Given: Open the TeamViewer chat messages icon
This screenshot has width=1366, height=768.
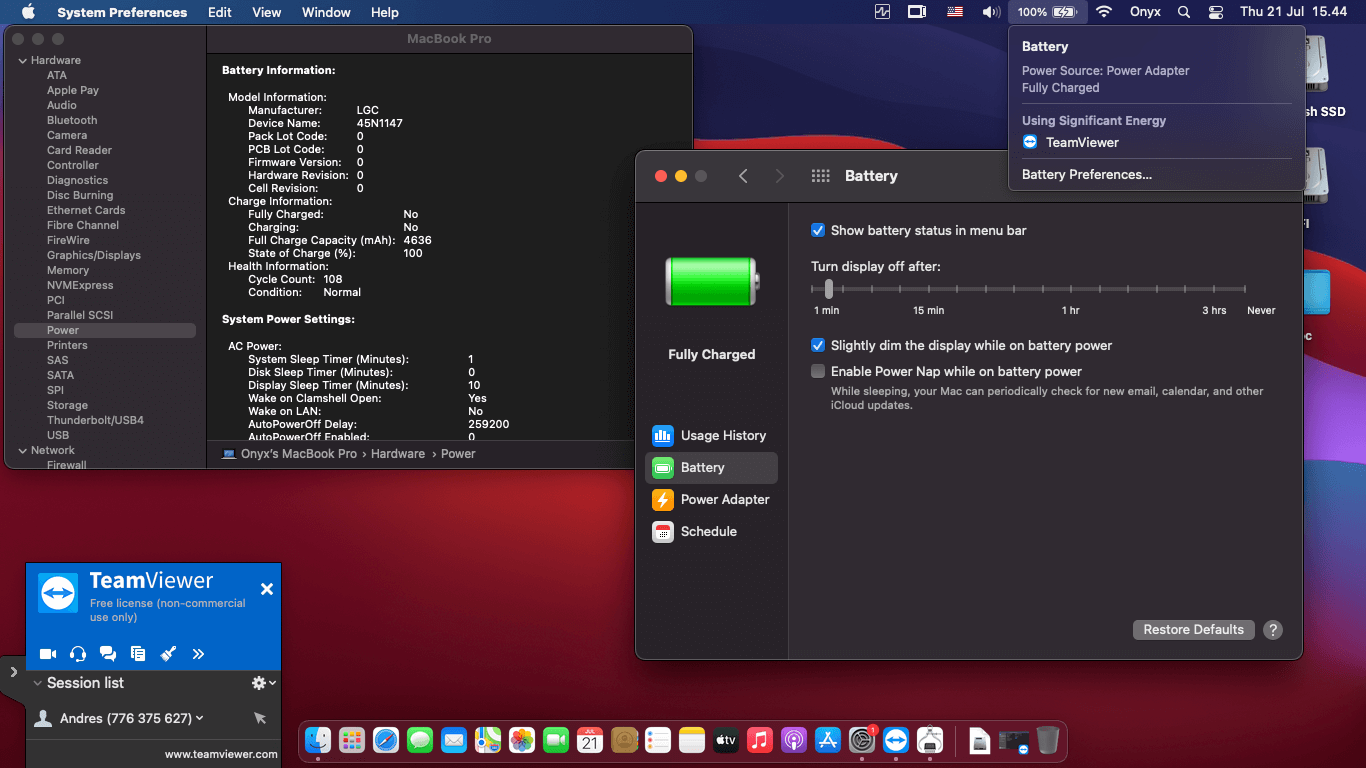Looking at the screenshot, I should pyautogui.click(x=107, y=653).
